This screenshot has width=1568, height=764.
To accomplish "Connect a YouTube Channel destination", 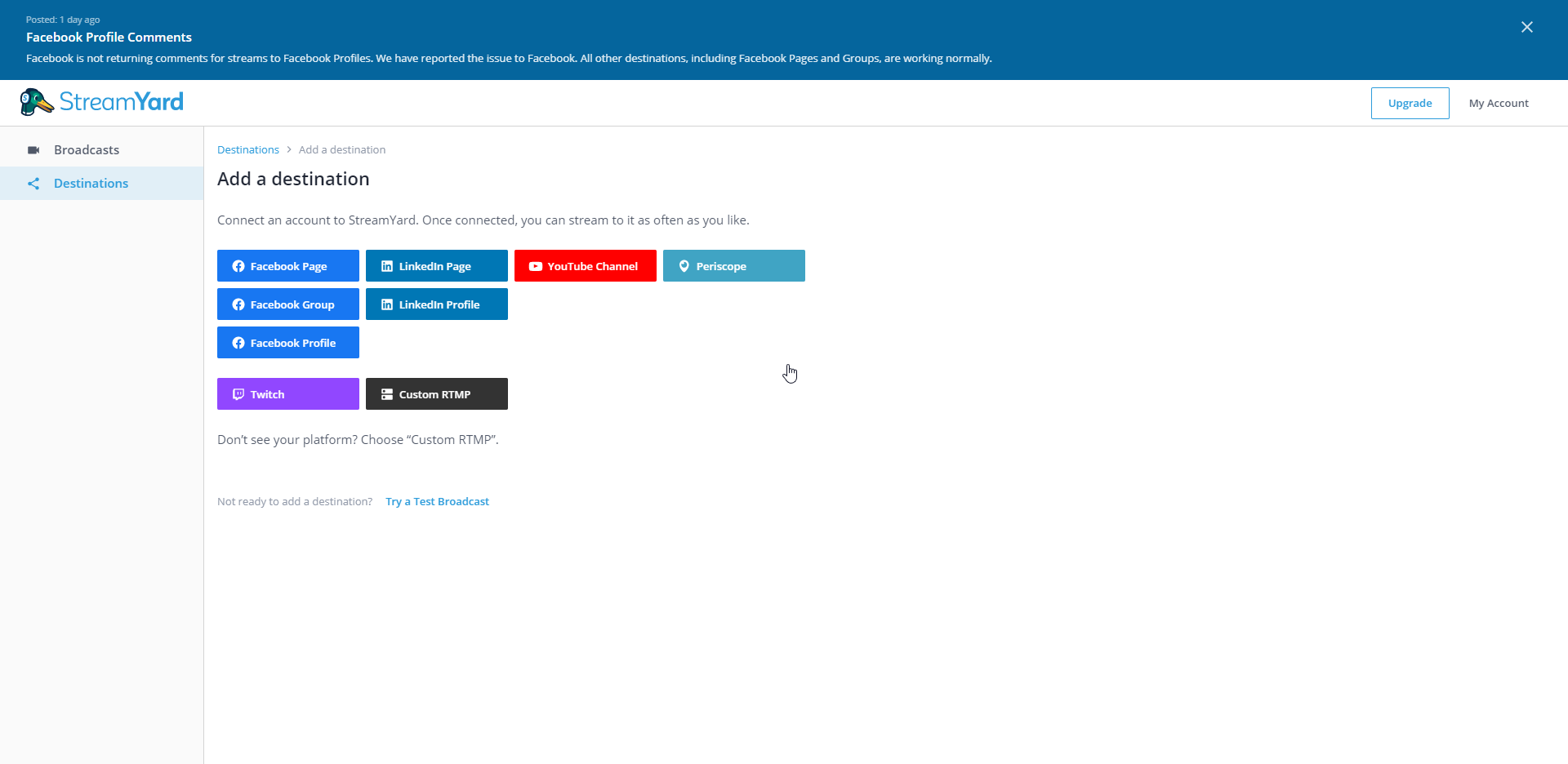I will click(x=586, y=266).
